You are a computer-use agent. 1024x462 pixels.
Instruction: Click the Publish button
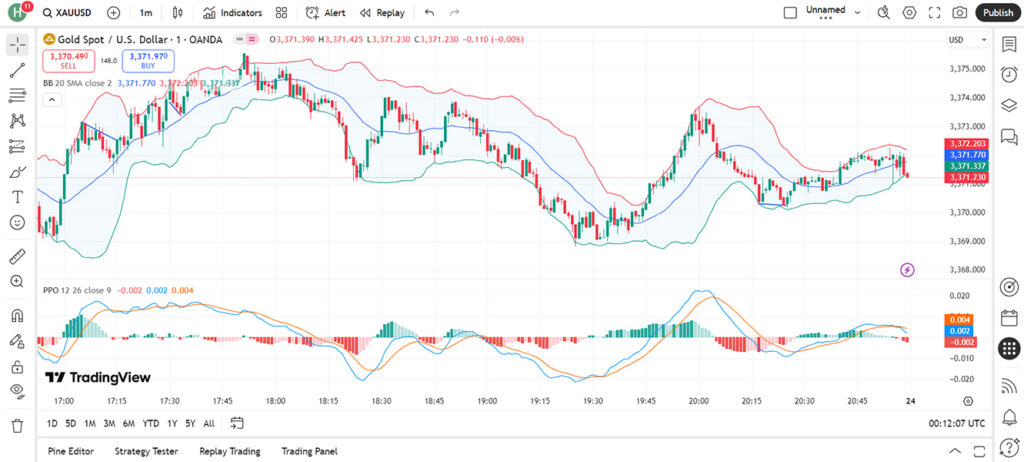click(998, 12)
